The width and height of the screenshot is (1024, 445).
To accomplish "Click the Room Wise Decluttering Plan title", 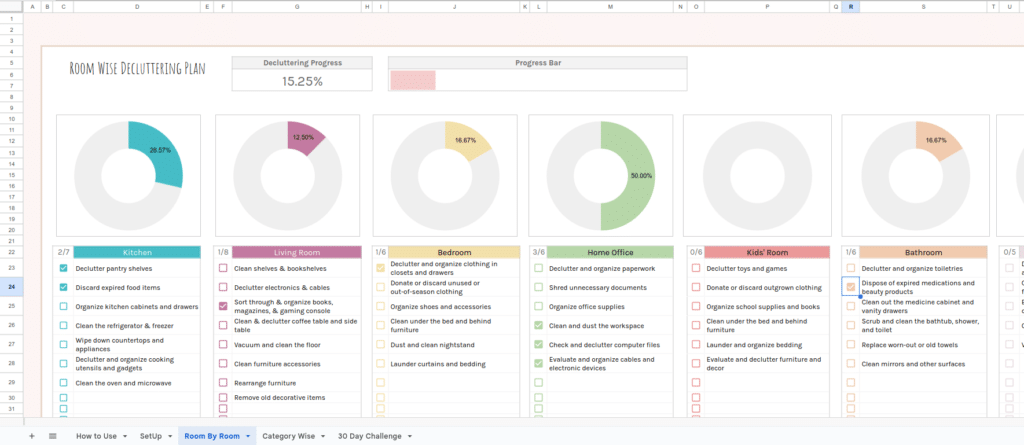I will click(137, 69).
